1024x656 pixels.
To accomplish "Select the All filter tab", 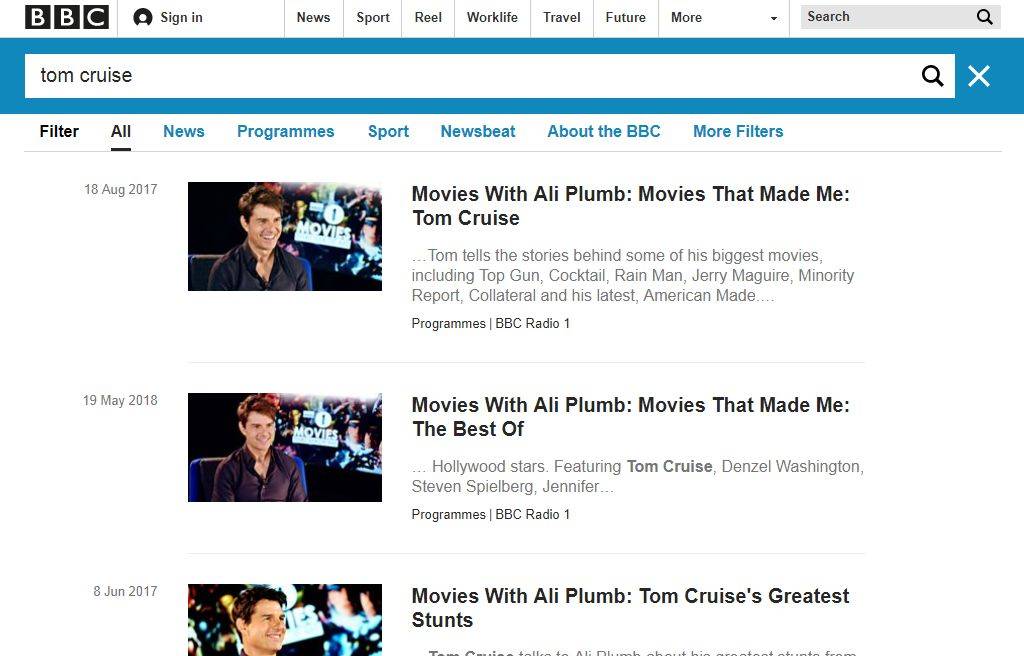I will [x=121, y=131].
